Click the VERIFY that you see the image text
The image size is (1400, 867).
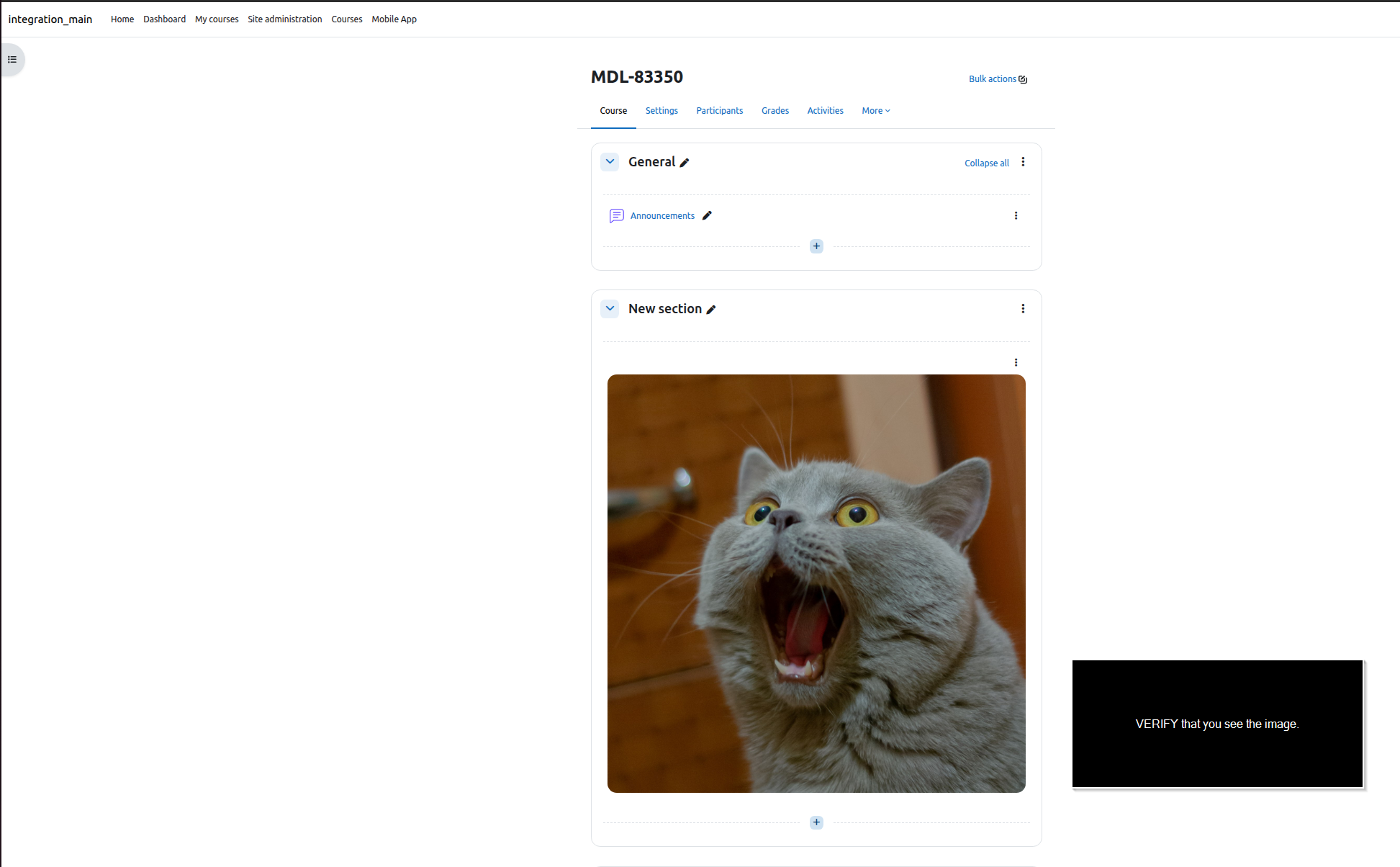pyautogui.click(x=1217, y=724)
